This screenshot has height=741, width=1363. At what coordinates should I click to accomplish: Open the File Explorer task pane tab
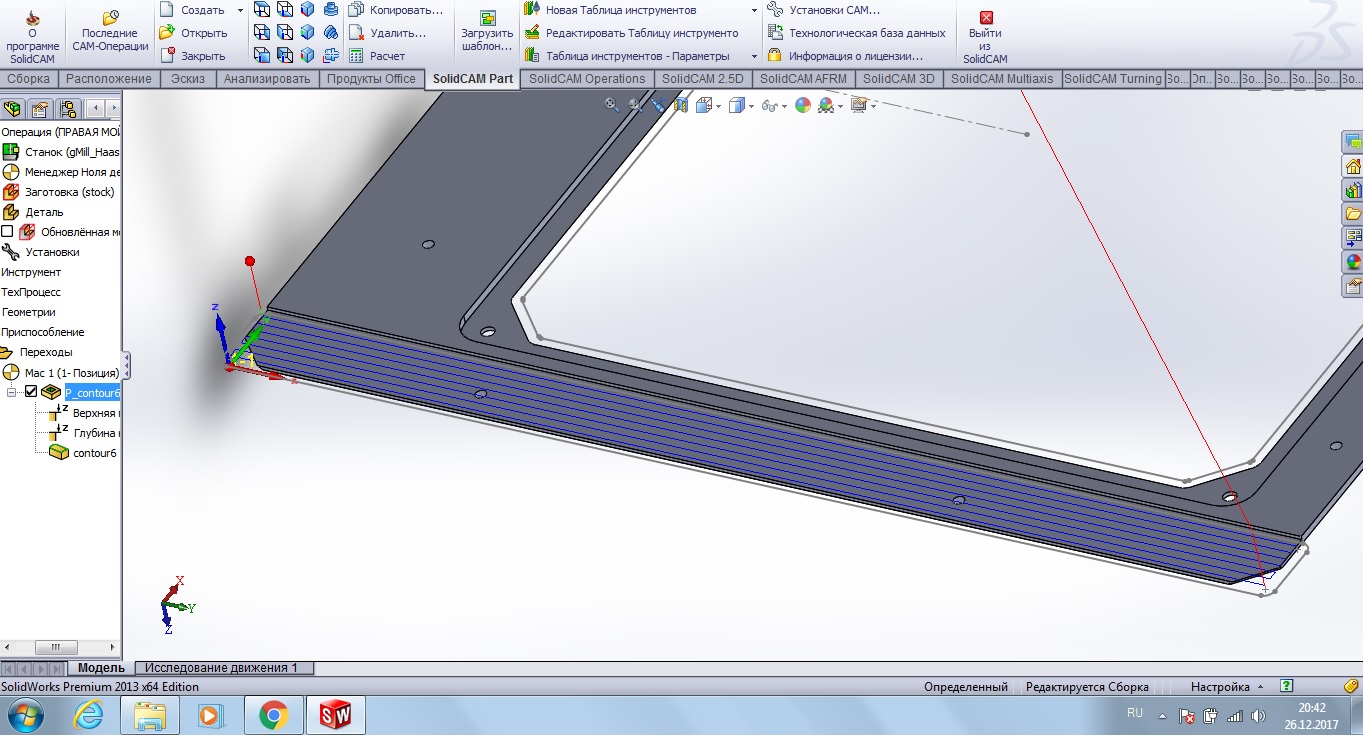(x=1353, y=214)
